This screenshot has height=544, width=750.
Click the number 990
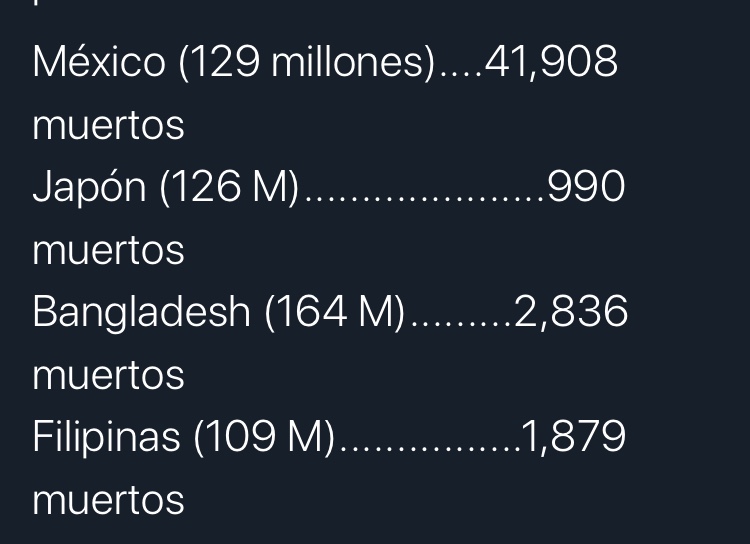point(586,186)
